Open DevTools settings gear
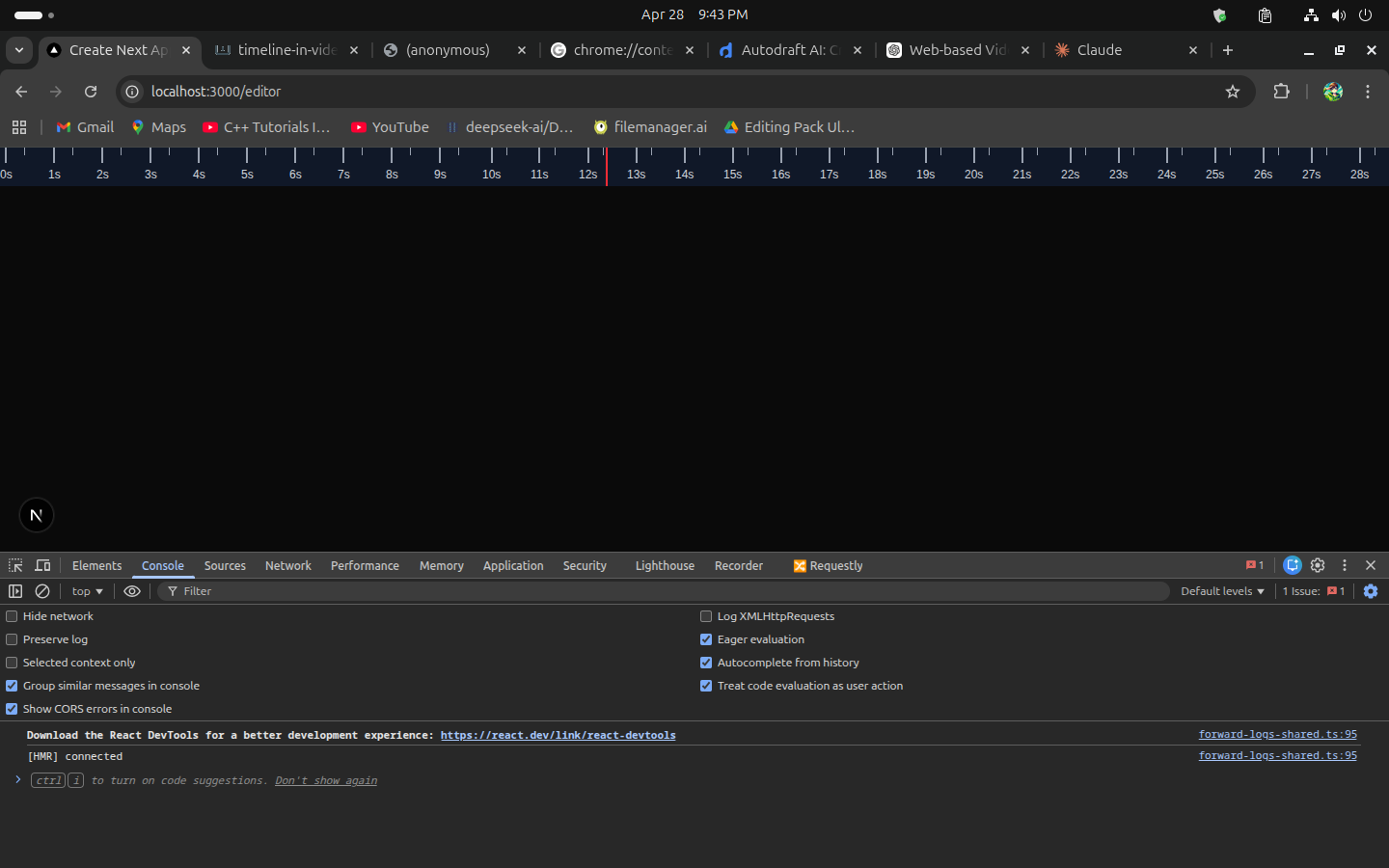The height and width of the screenshot is (868, 1389). tap(1318, 566)
